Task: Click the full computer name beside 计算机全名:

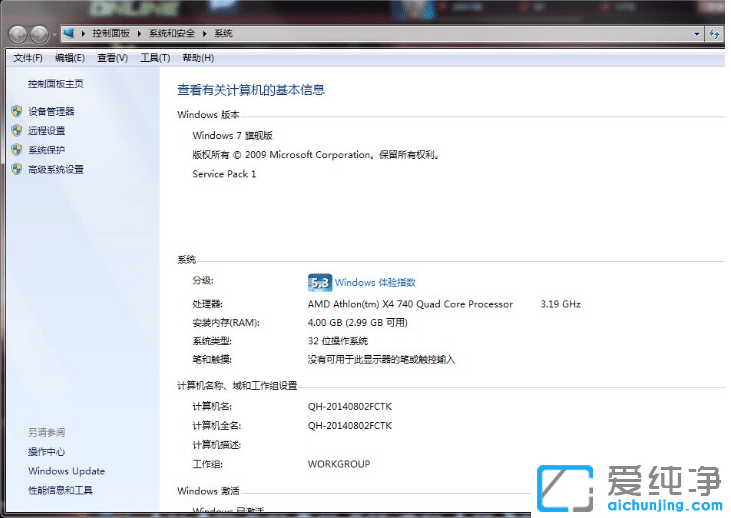Action: [x=350, y=426]
